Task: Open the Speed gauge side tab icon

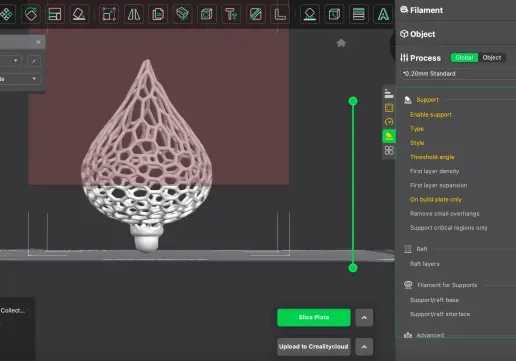Action: tap(389, 122)
